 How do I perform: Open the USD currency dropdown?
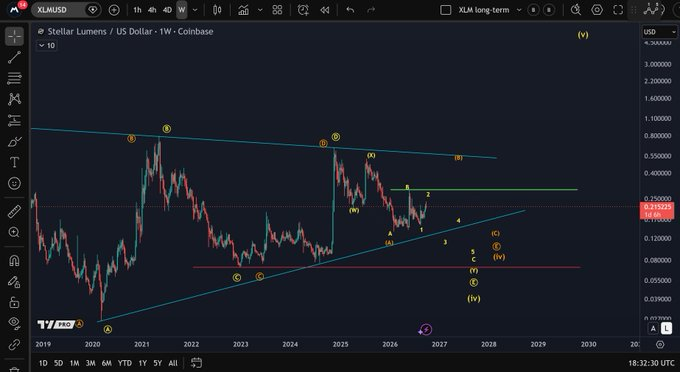pyautogui.click(x=659, y=32)
